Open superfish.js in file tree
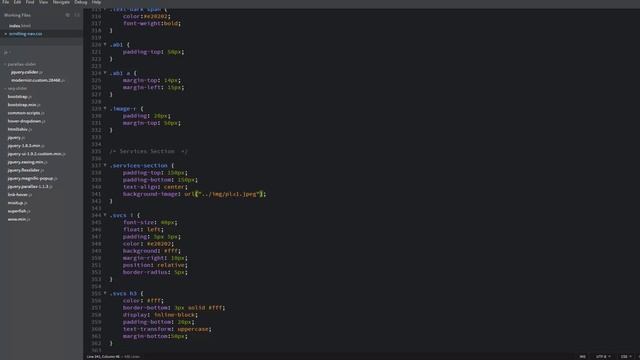640x360 pixels. pos(19,211)
